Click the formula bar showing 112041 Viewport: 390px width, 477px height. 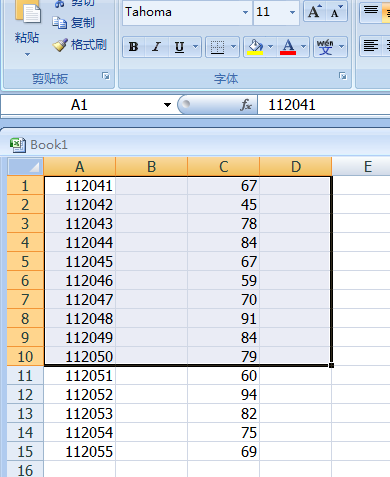click(324, 105)
